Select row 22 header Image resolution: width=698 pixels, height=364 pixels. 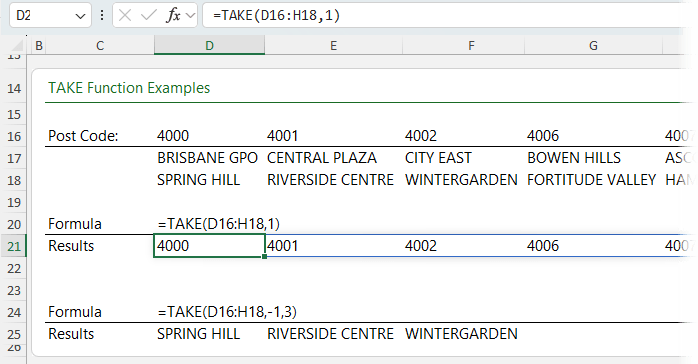(x=14, y=268)
